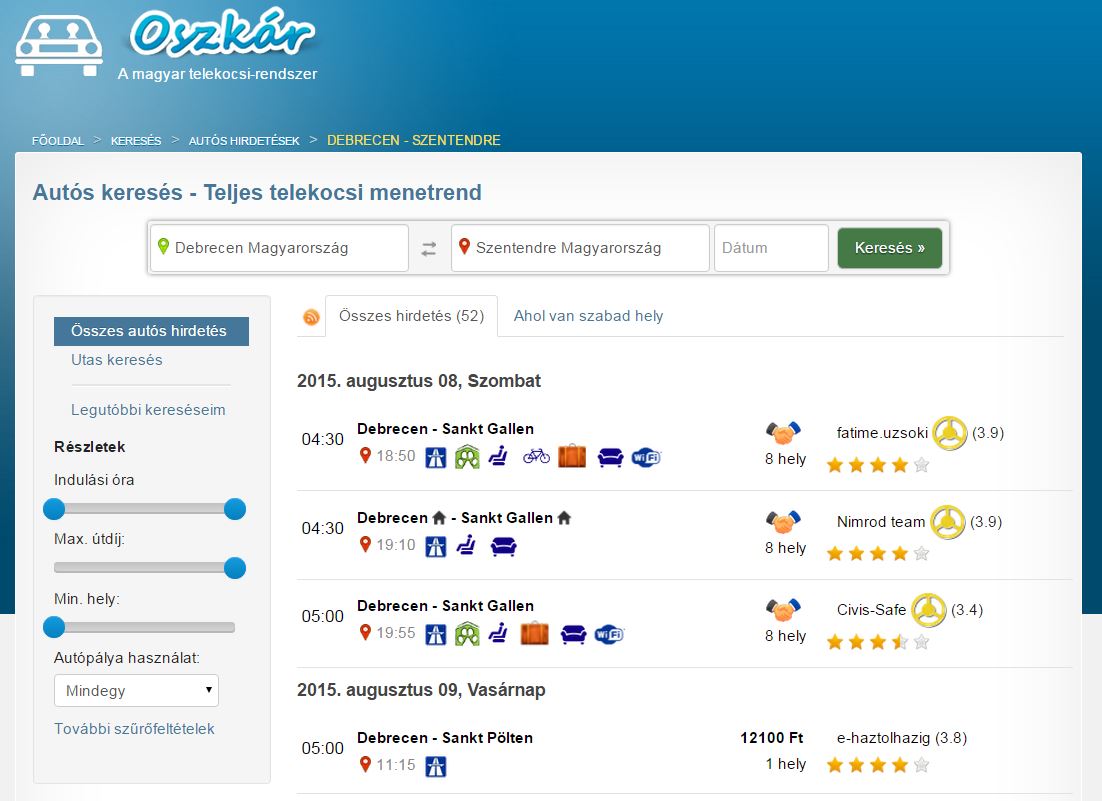This screenshot has height=801, width=1102.
Task: Switch to the Ahol van szabad hely tab
Action: point(588,316)
